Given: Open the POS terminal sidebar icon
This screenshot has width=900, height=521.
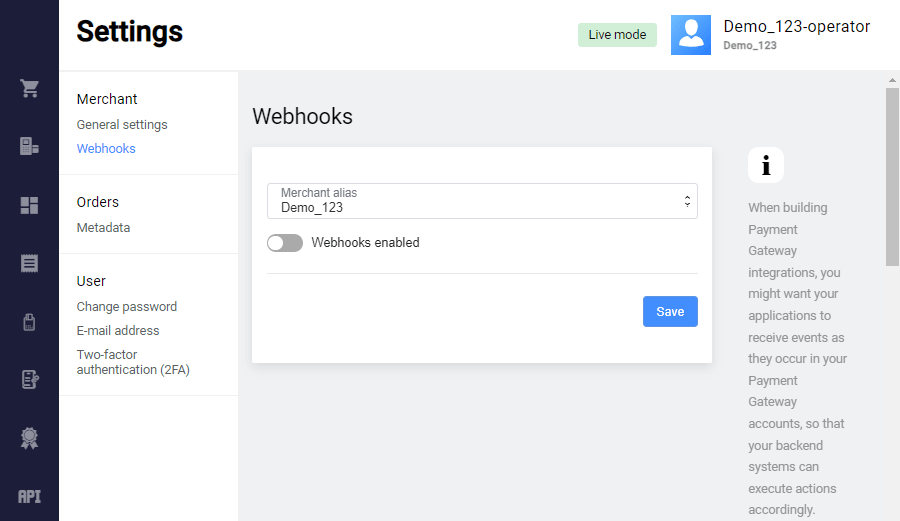Looking at the screenshot, I should [29, 146].
